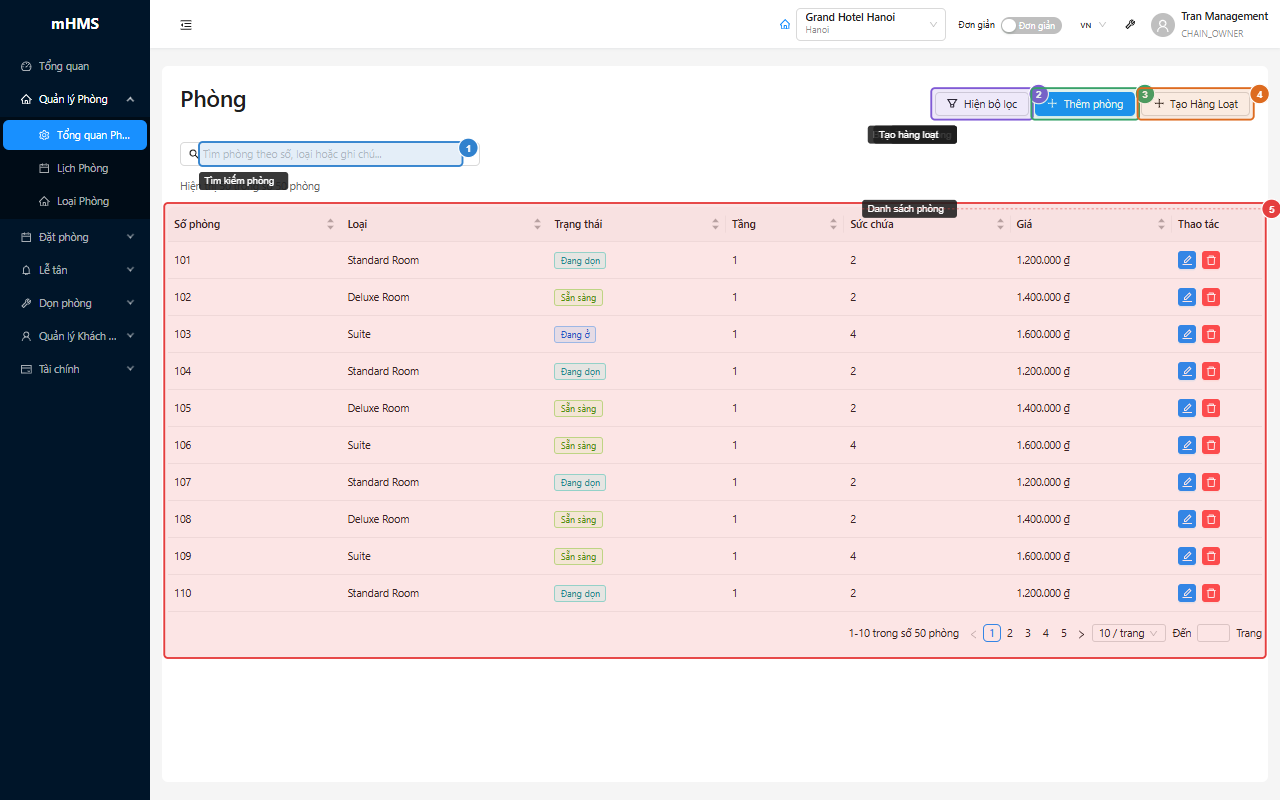Delete room 102 with trash icon

click(x=1211, y=297)
